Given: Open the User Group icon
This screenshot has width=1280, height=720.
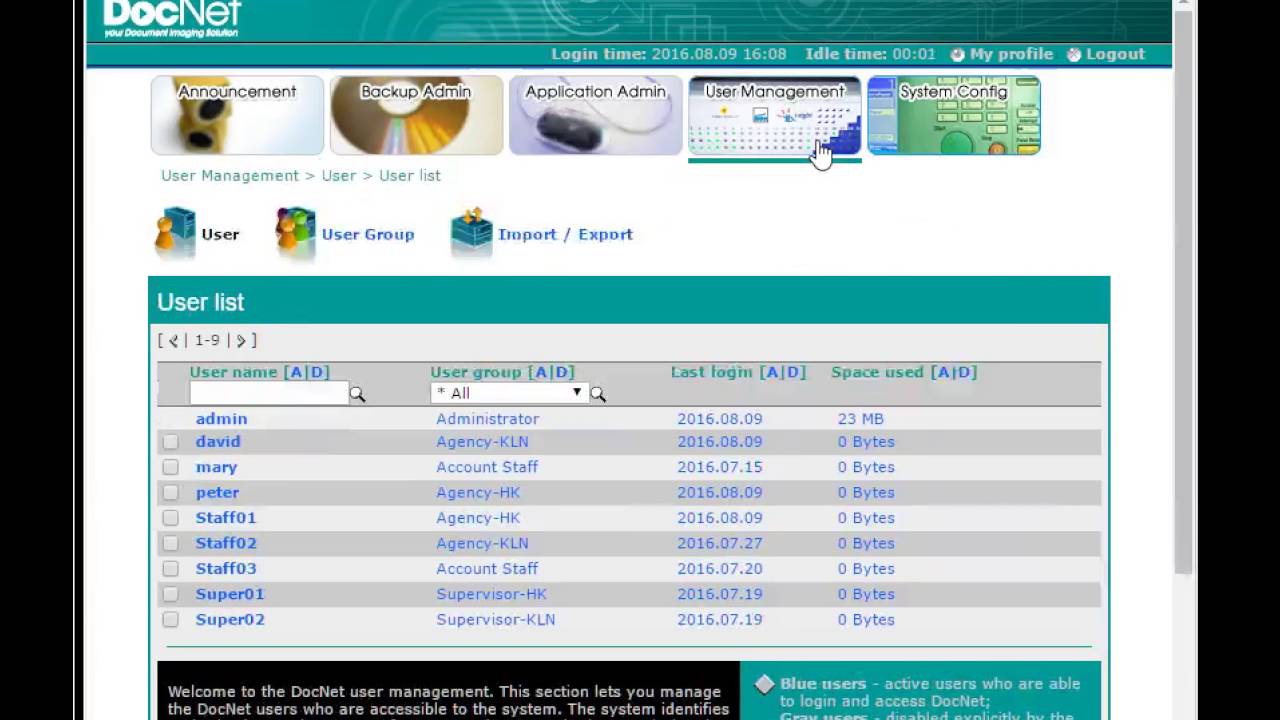Looking at the screenshot, I should (x=296, y=232).
